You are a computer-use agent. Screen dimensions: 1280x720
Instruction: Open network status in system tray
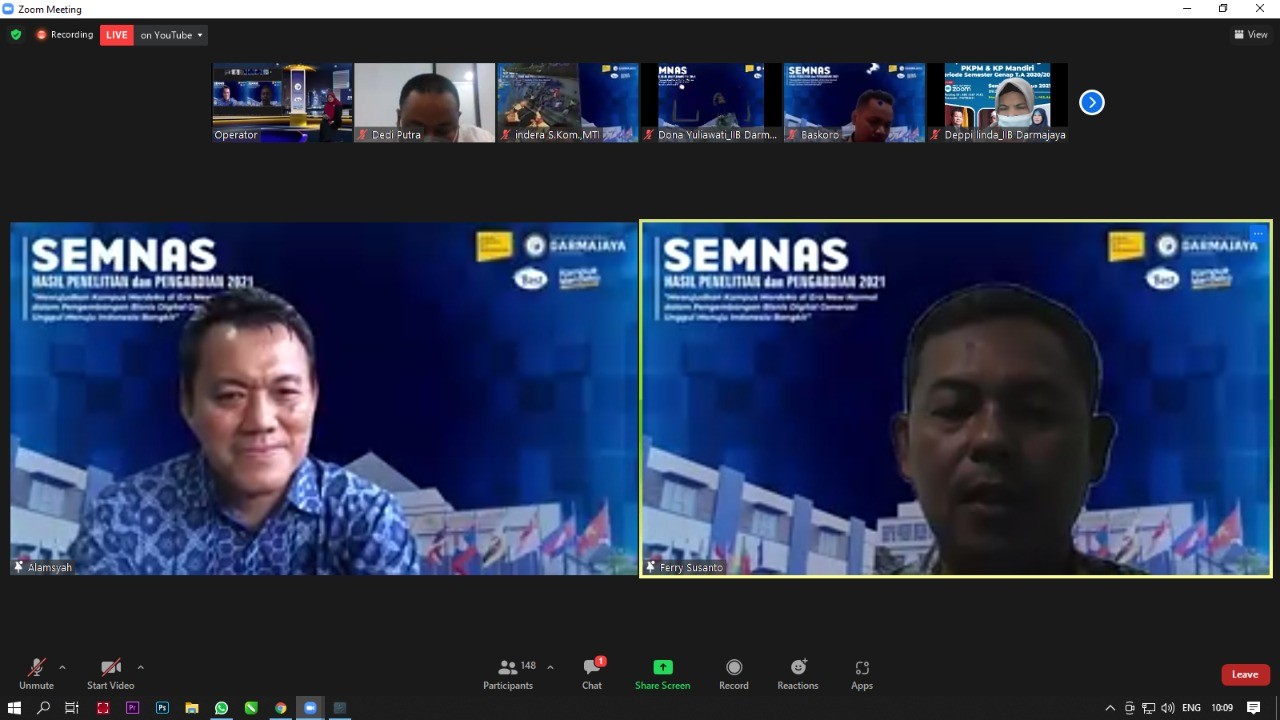point(1149,708)
